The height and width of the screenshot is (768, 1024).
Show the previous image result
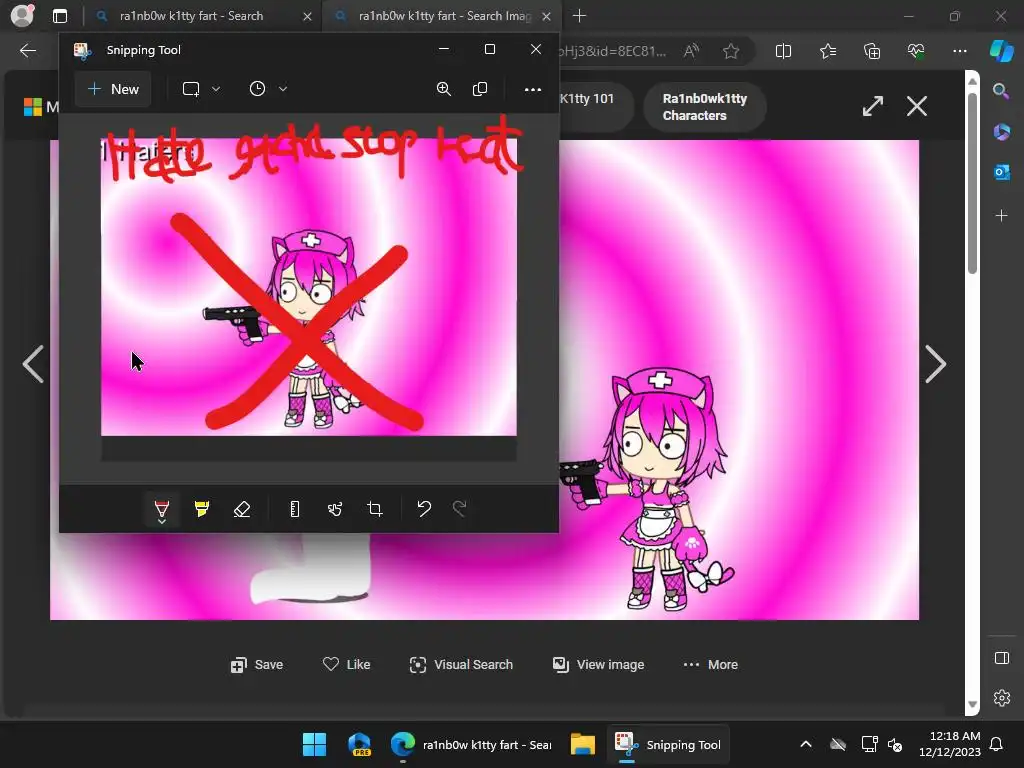(33, 364)
